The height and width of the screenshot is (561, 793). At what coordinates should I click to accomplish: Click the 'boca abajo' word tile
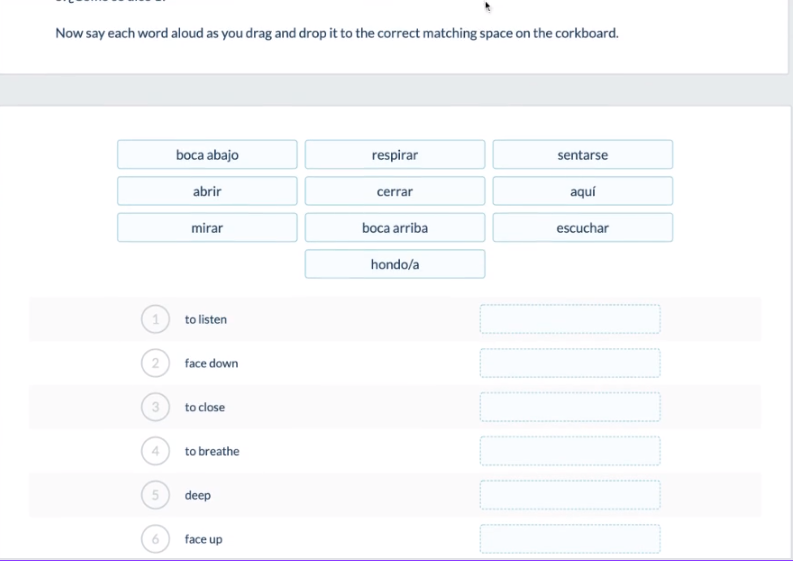[207, 155]
